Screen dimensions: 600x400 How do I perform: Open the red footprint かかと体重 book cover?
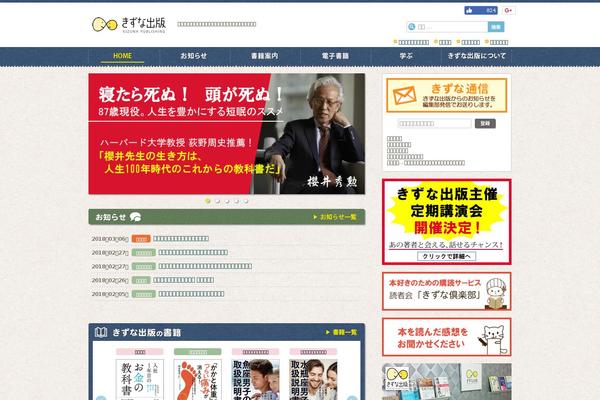(197, 379)
